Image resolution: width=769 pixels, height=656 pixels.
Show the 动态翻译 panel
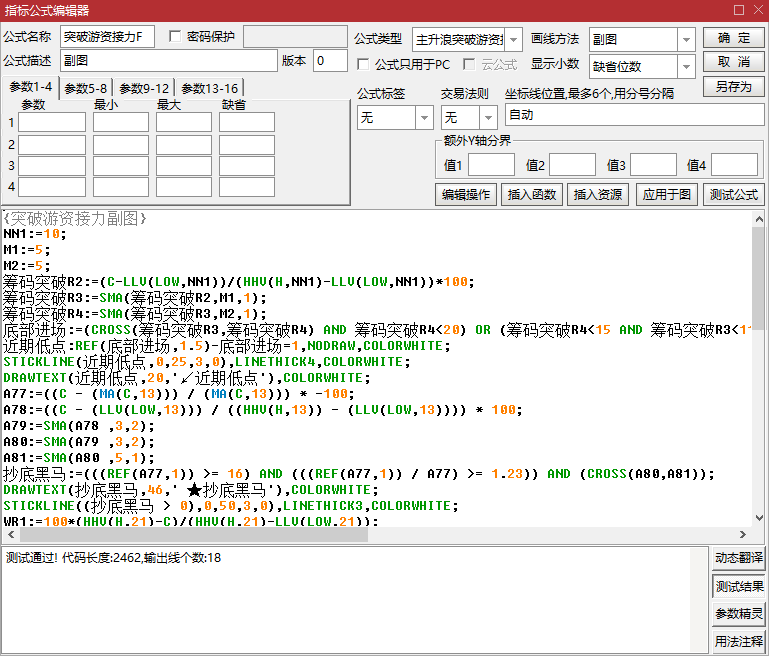point(739,558)
